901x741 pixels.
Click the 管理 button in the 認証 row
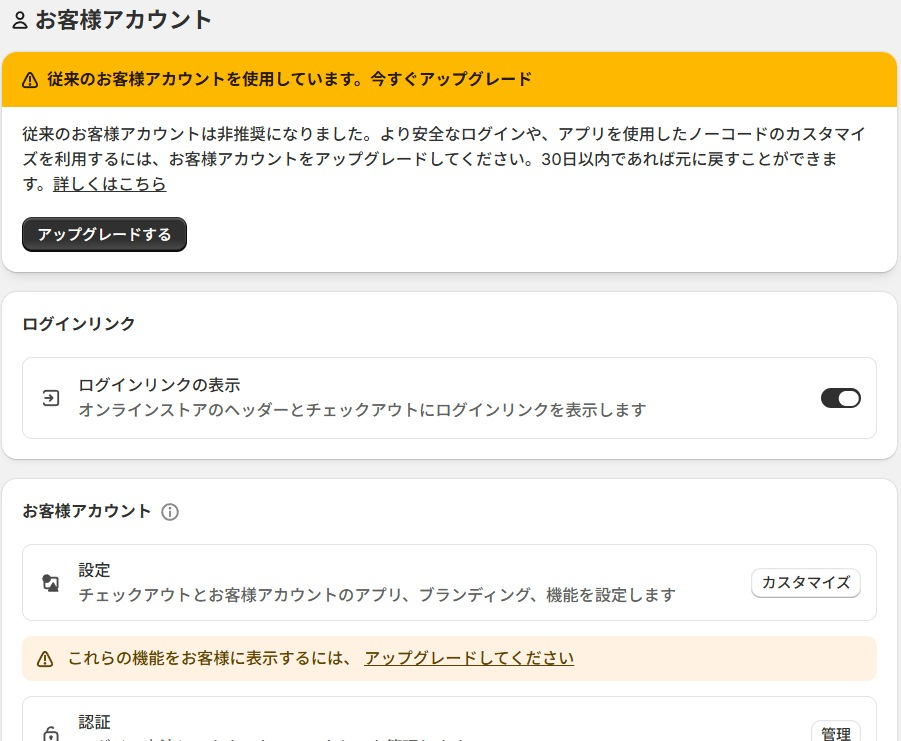point(835,733)
